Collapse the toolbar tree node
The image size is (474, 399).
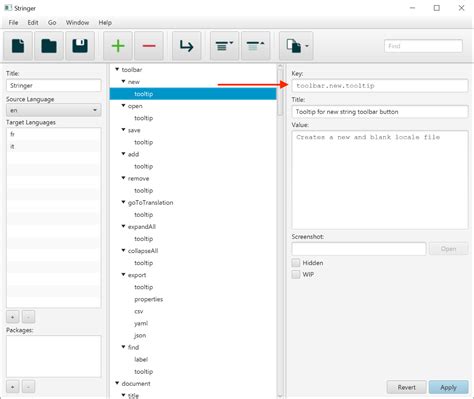tap(117, 69)
